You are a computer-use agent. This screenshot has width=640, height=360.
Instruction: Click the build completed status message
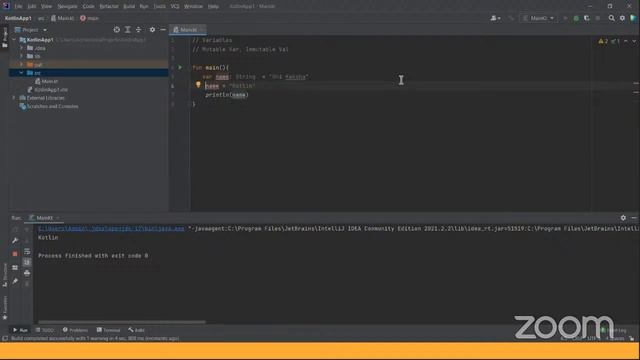pos(95,338)
